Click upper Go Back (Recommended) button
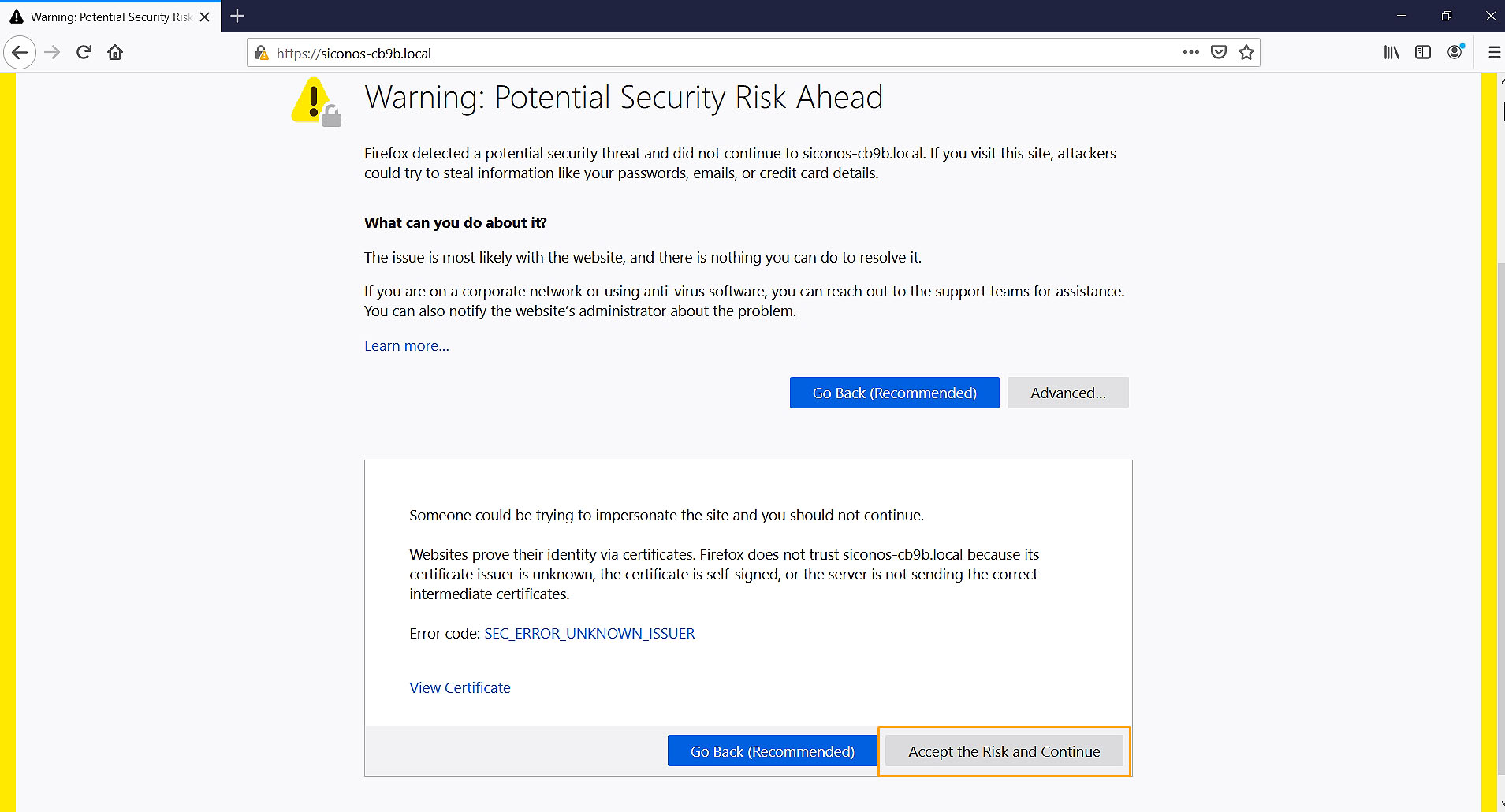Screen dimensions: 1505x812 pos(894,393)
